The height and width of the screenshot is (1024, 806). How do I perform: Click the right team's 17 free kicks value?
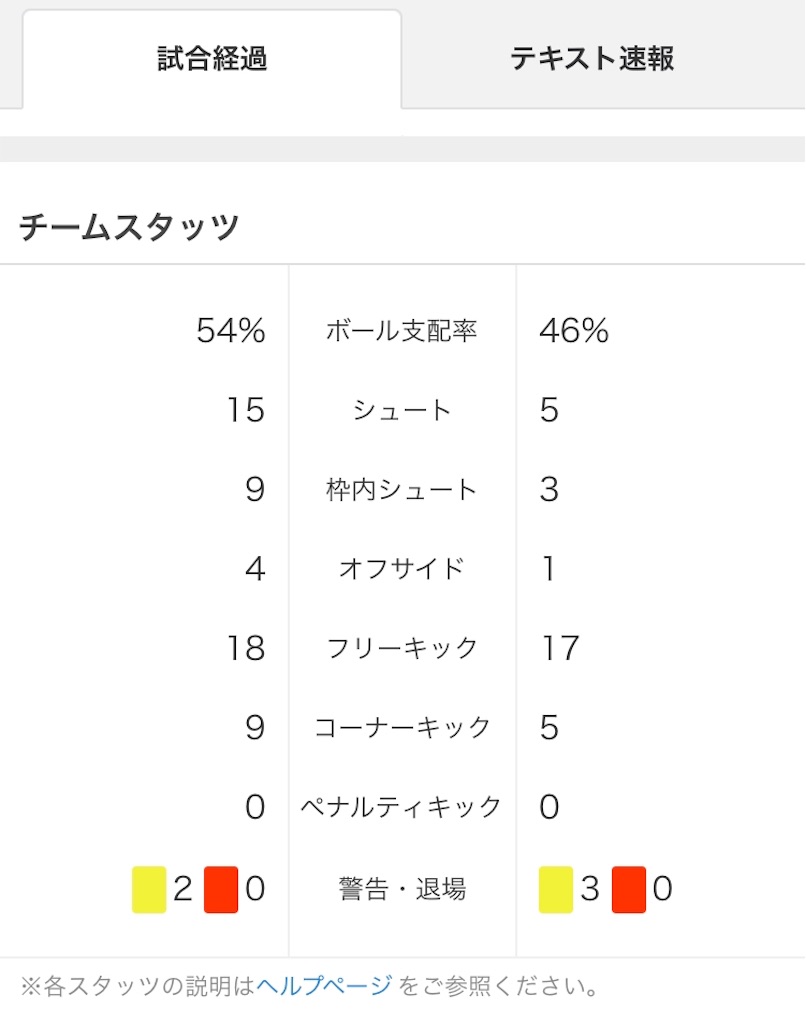tap(560, 648)
